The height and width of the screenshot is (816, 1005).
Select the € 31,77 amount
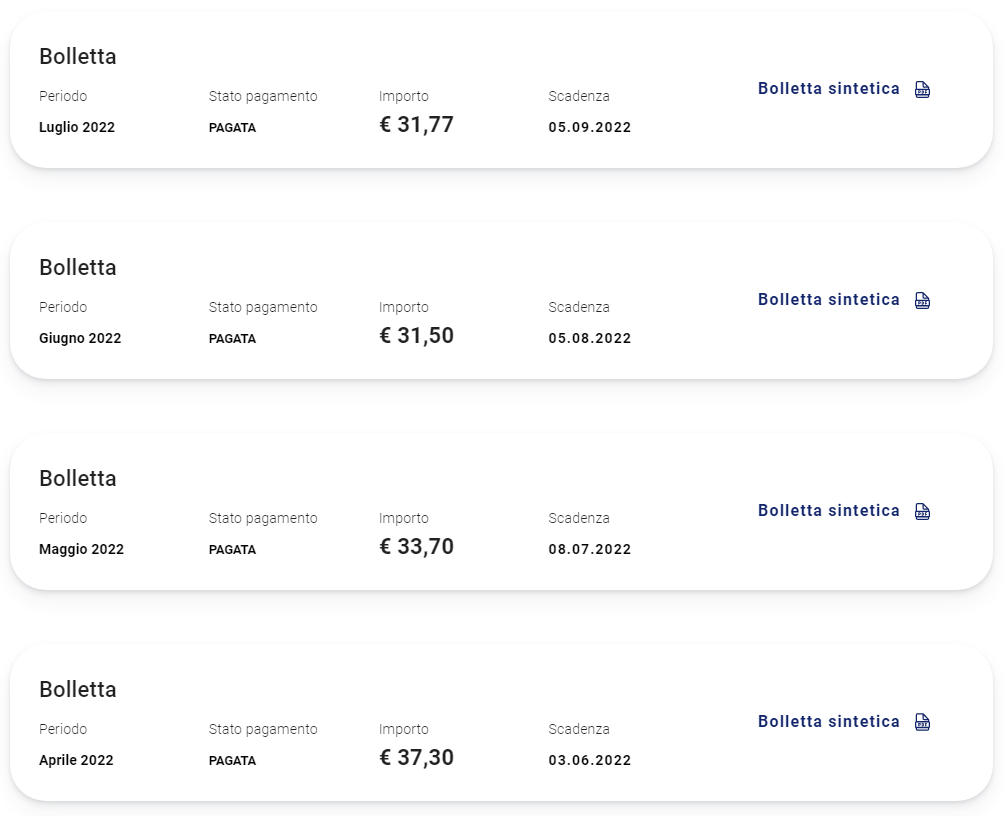tap(417, 124)
